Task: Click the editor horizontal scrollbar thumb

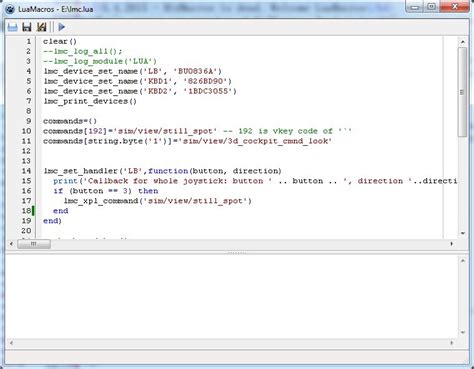Action: click(x=34, y=244)
